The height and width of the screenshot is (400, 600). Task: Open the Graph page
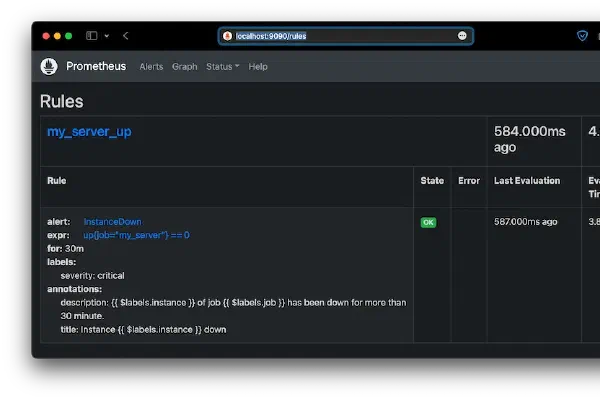tap(184, 67)
